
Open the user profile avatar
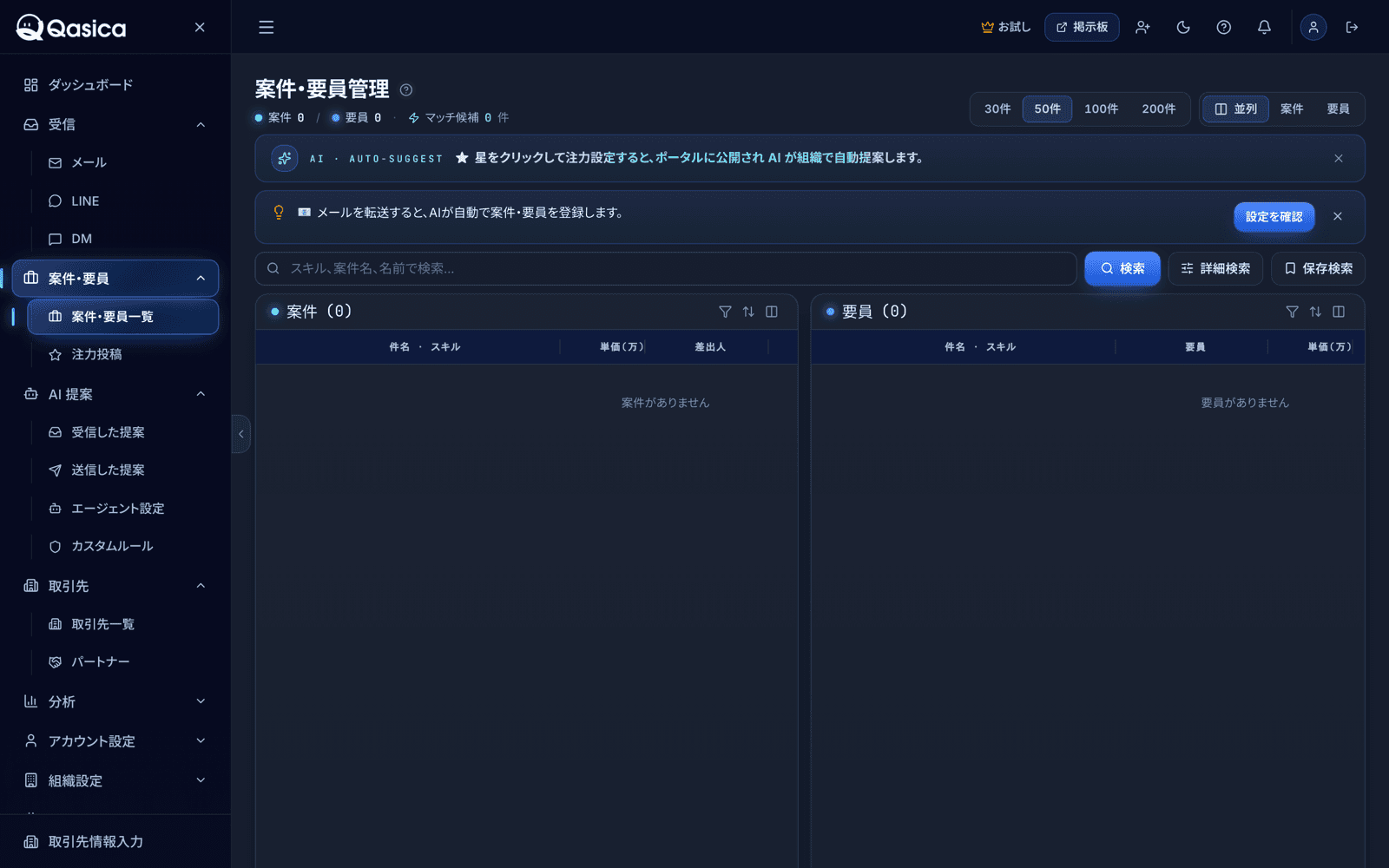1313,28
